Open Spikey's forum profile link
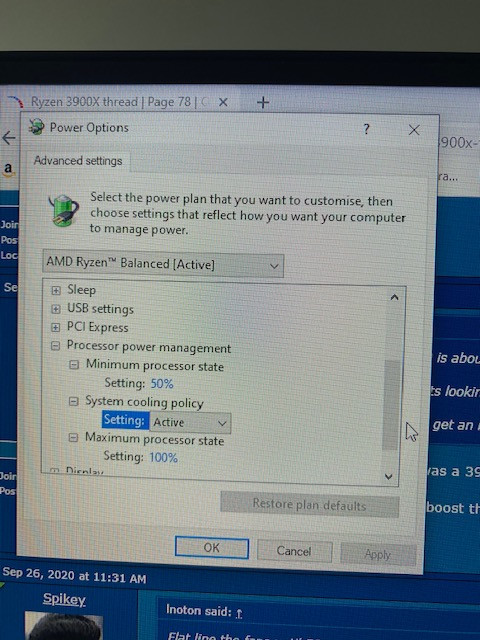 (x=64, y=599)
